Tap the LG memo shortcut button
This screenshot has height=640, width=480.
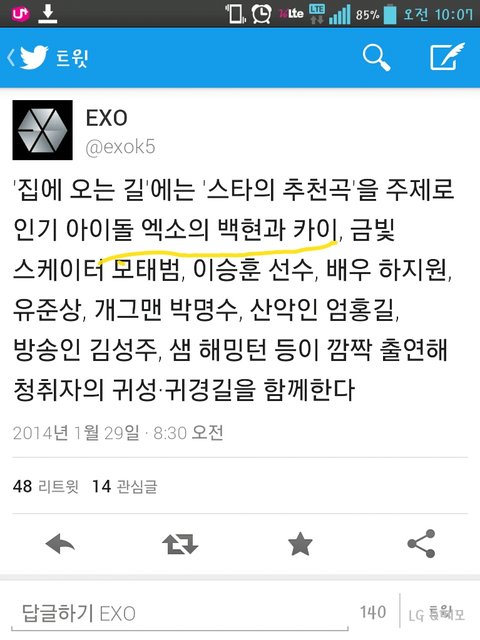coord(437,614)
